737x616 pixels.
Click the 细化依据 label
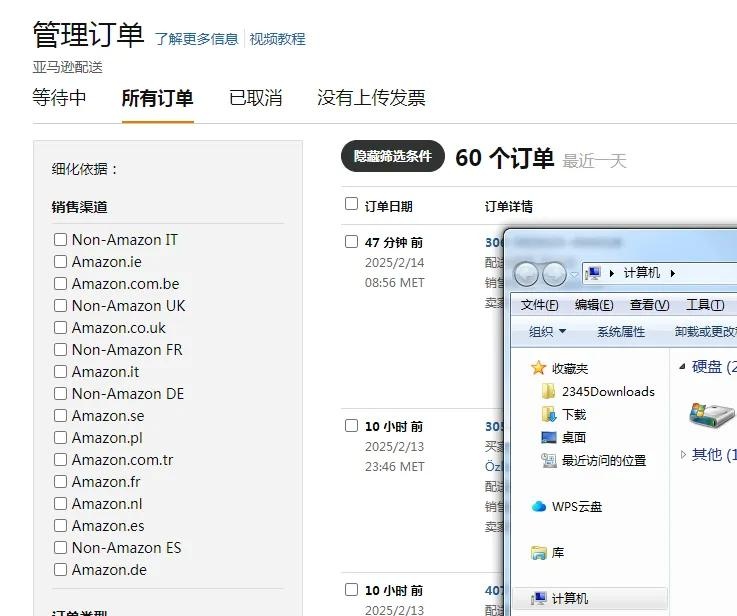pyautogui.click(x=84, y=169)
